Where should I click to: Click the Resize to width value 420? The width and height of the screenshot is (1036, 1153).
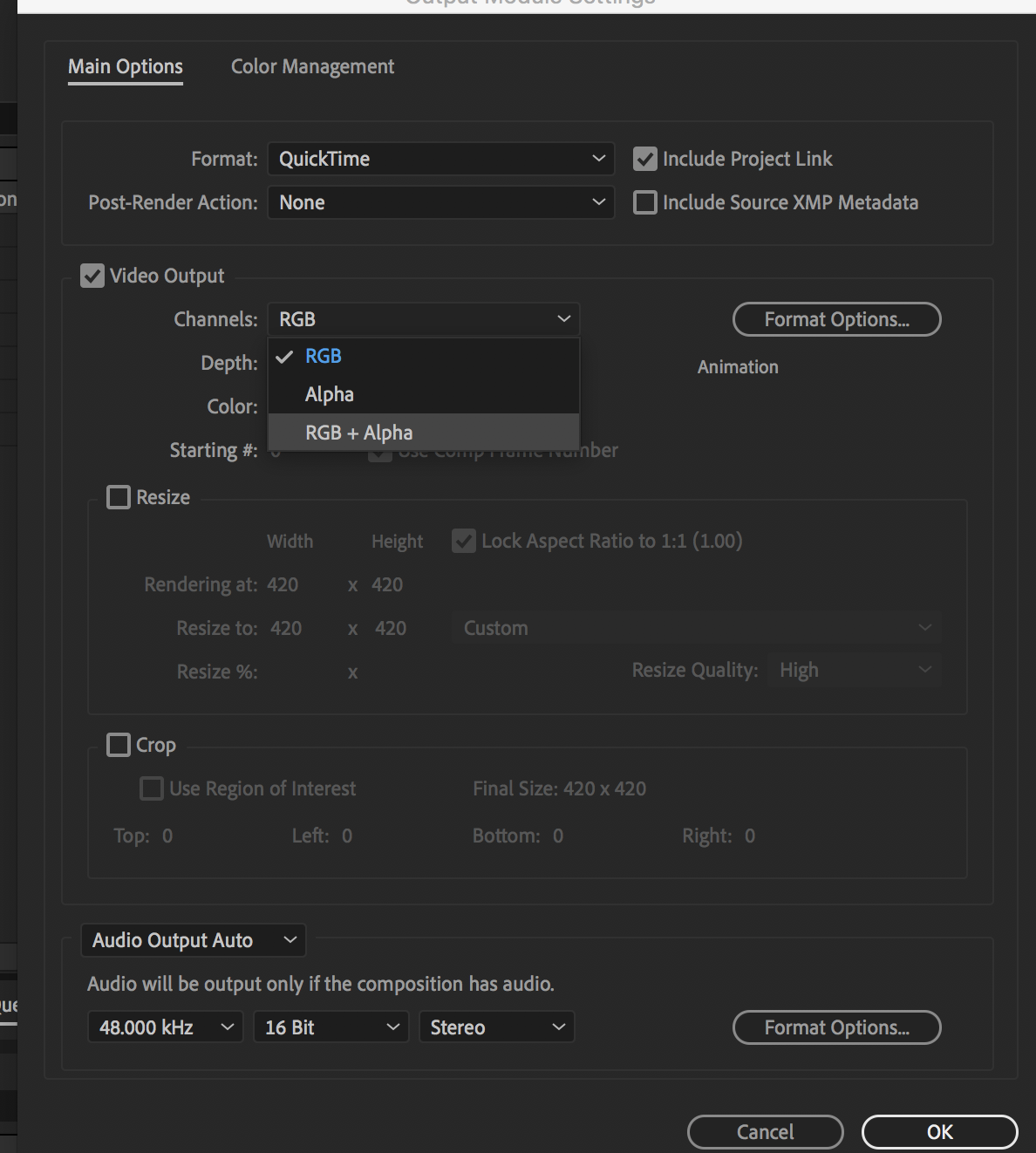coord(286,628)
